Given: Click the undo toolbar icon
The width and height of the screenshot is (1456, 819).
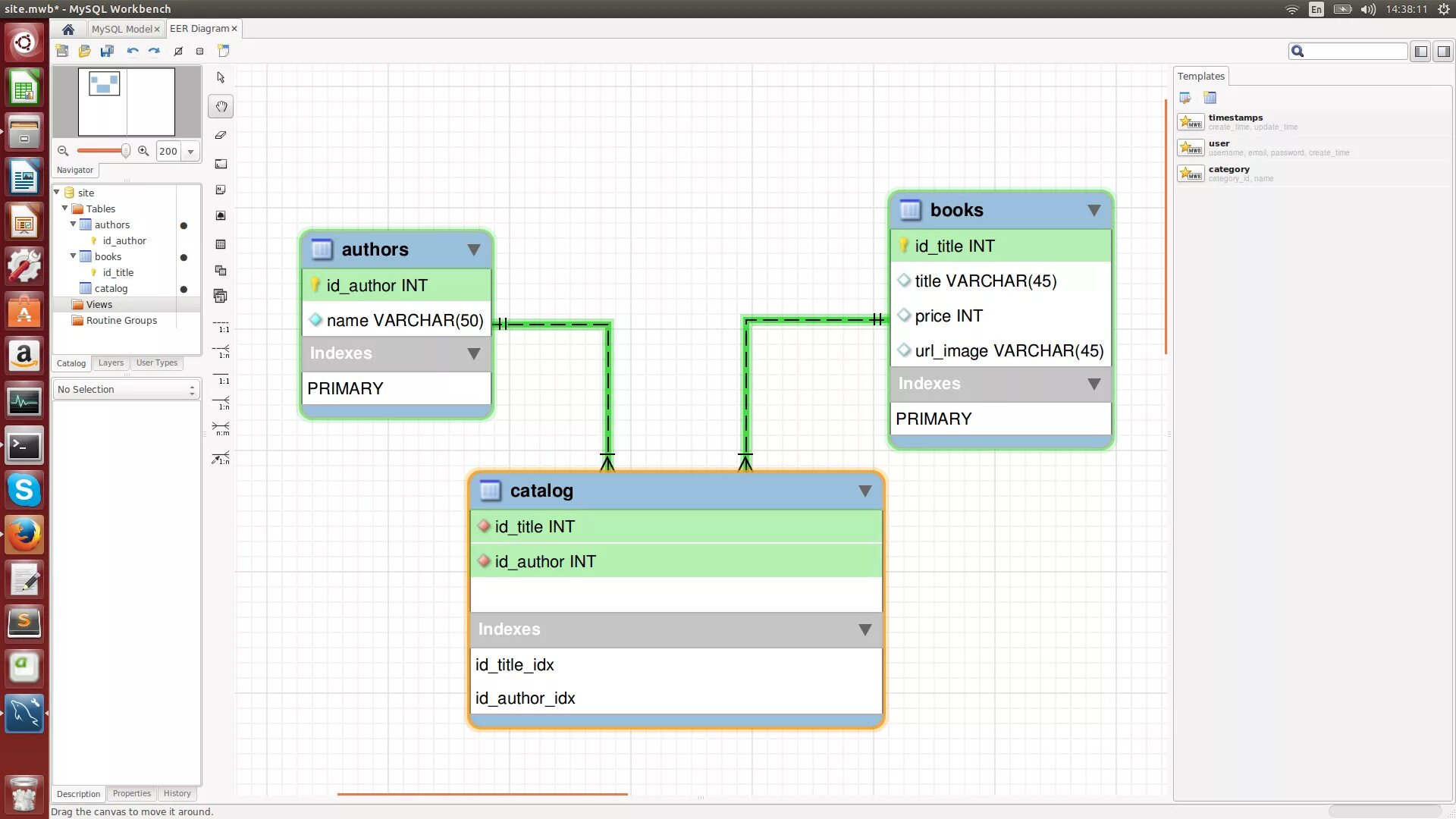Looking at the screenshot, I should [133, 51].
